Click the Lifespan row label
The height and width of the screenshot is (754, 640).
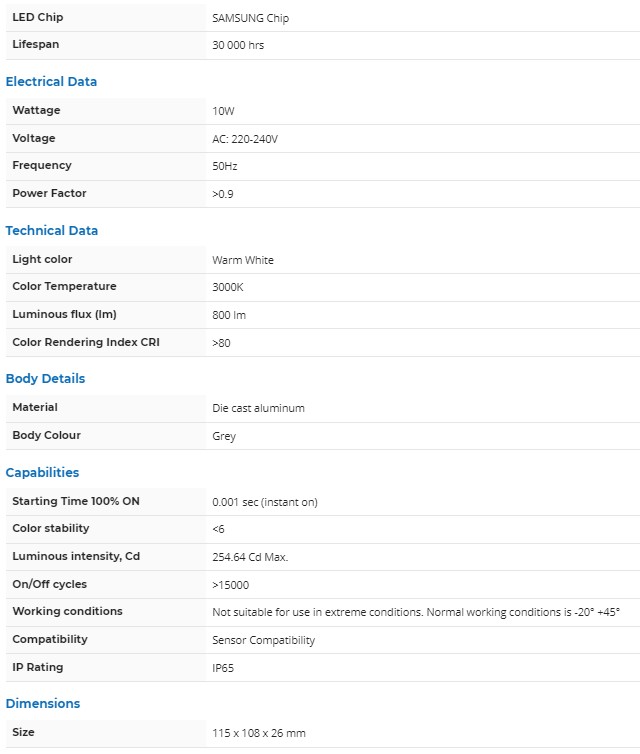click(34, 45)
